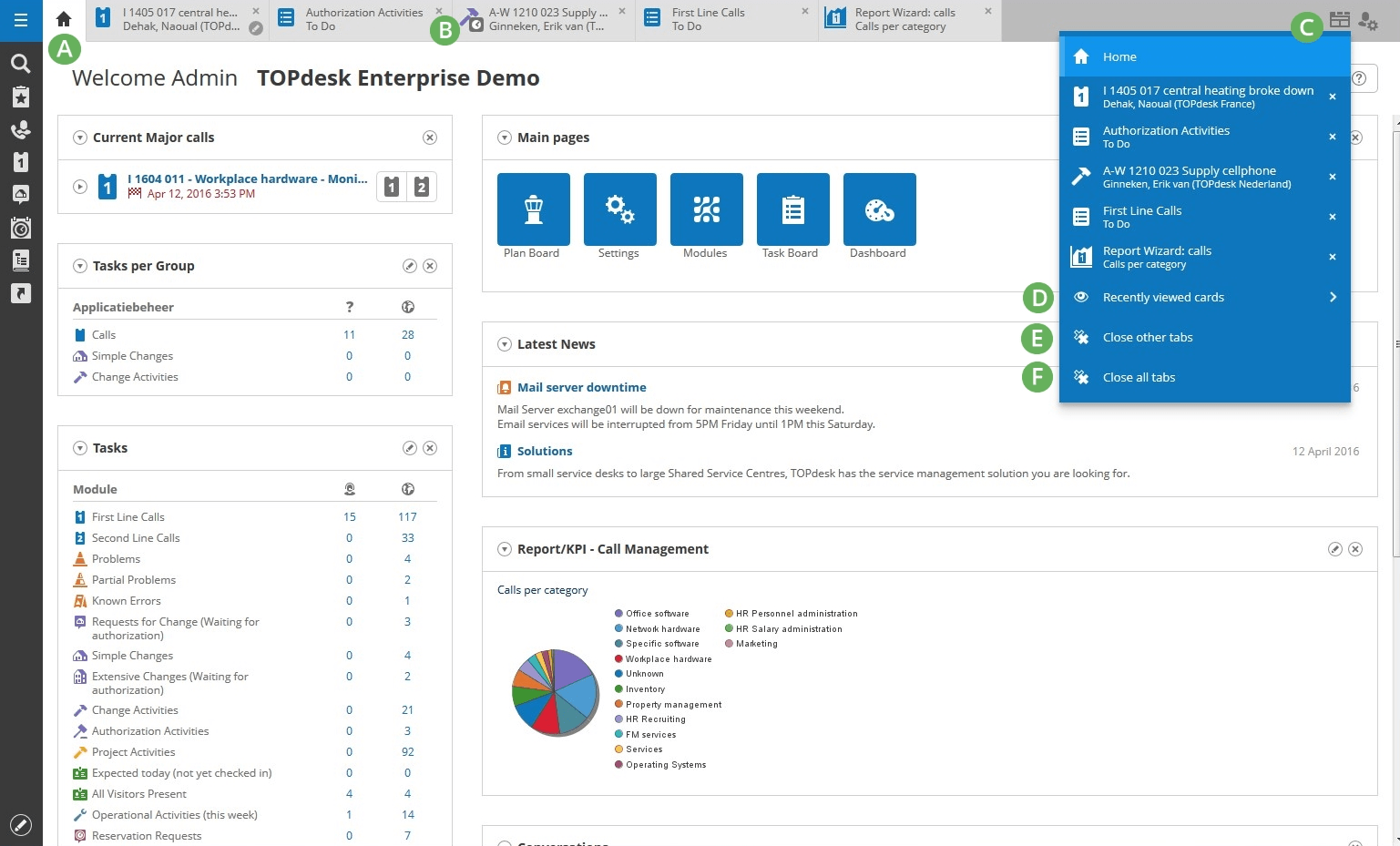The image size is (1400, 846).
Task: Select Home in the tab overview menu
Action: (1204, 56)
